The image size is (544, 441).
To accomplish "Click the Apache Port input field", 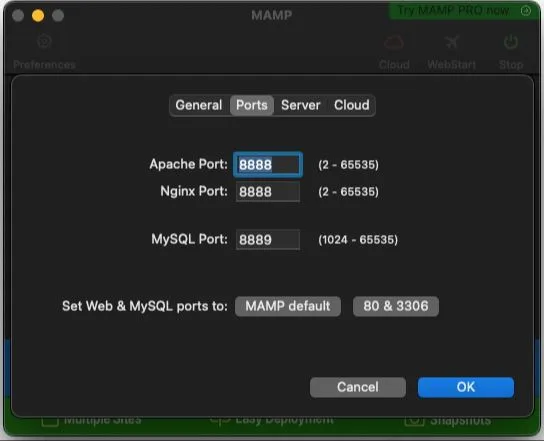I will [268, 165].
